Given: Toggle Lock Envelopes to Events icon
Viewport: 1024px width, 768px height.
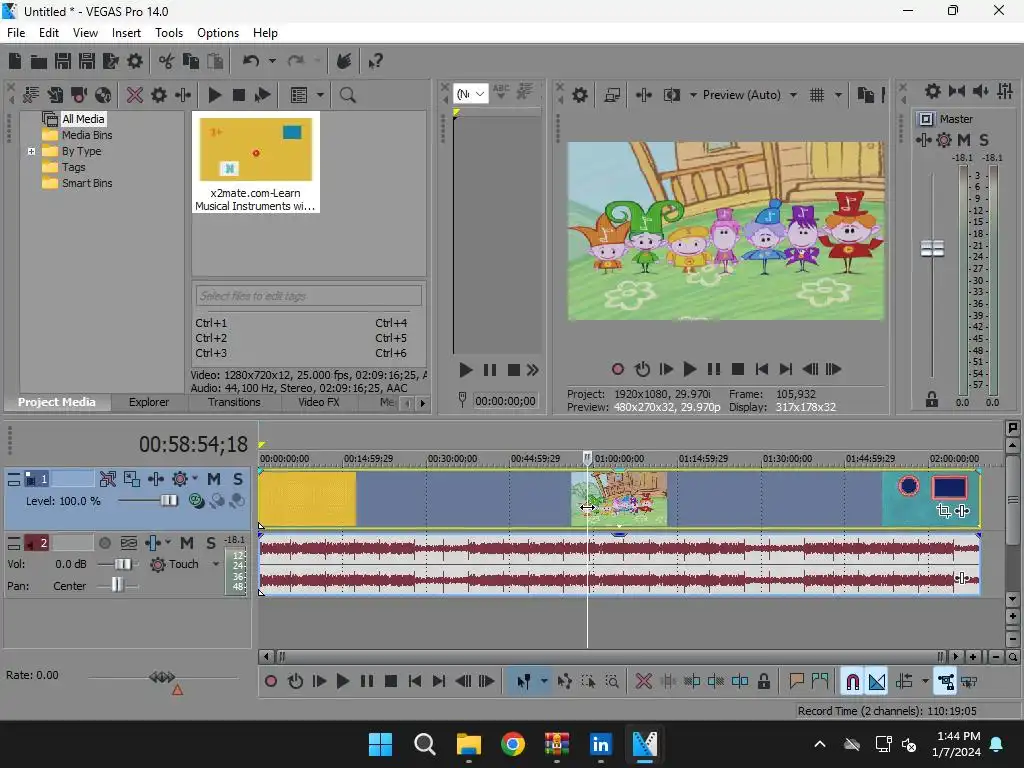Looking at the screenshot, I should 946,682.
